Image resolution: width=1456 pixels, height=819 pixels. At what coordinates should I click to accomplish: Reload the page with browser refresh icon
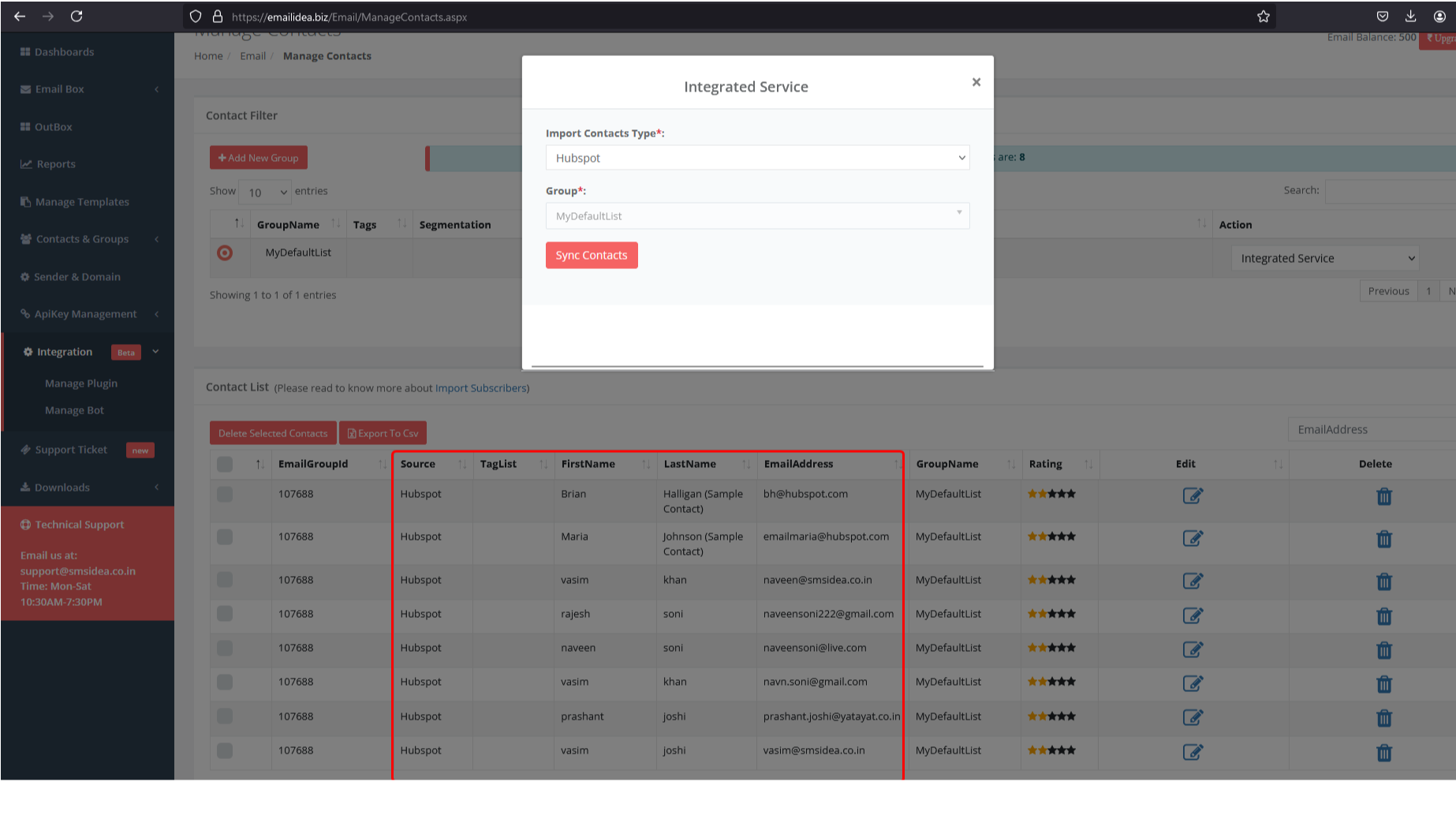[77, 17]
